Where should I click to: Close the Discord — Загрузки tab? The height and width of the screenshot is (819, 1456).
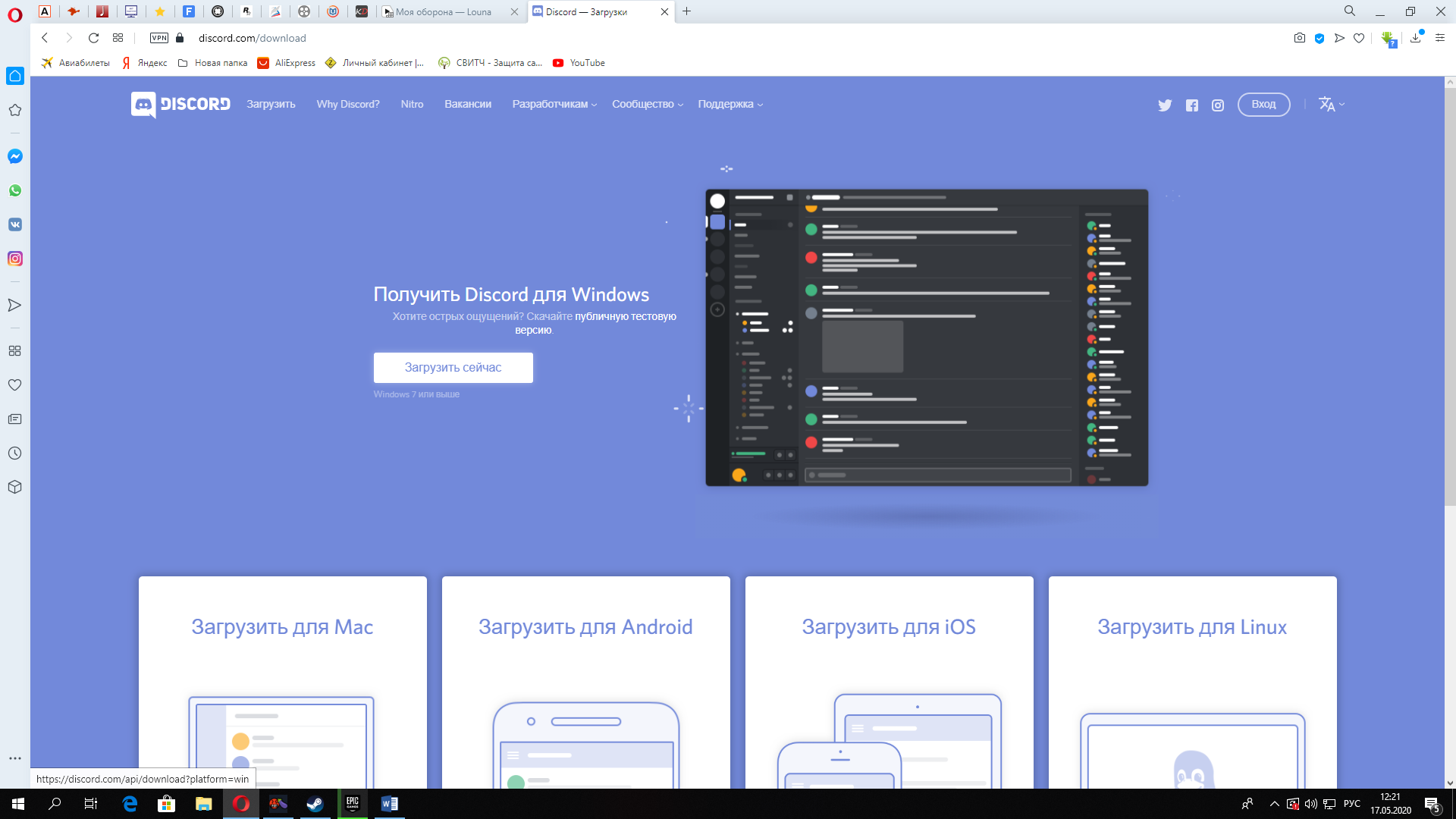664,12
